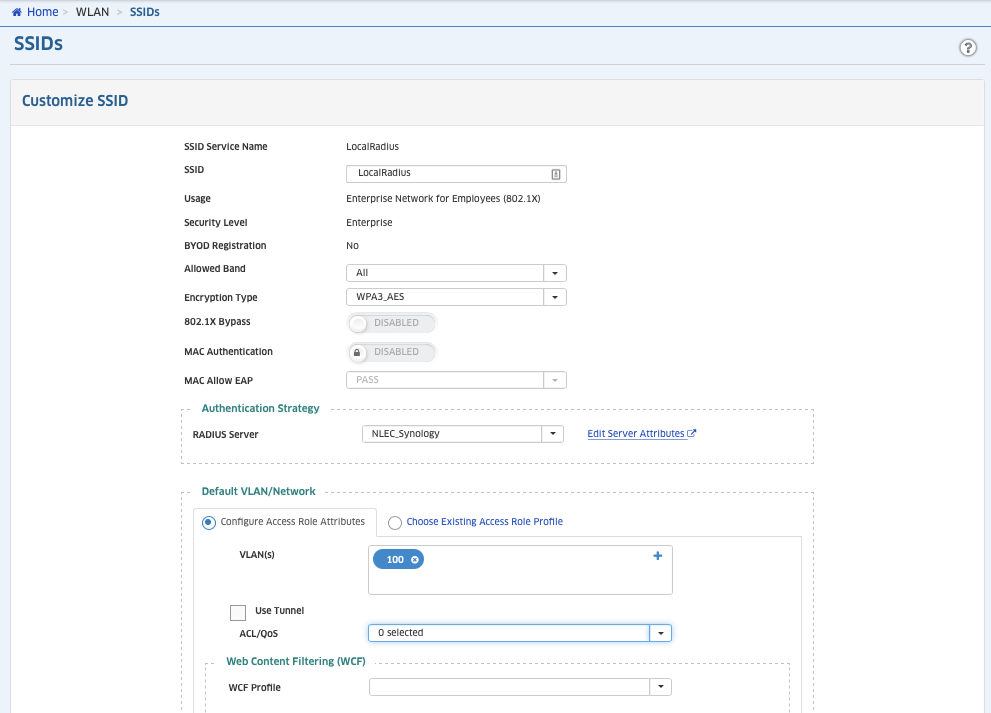This screenshot has width=991, height=713.
Task: Open the help question mark icon
Action: coord(967,48)
